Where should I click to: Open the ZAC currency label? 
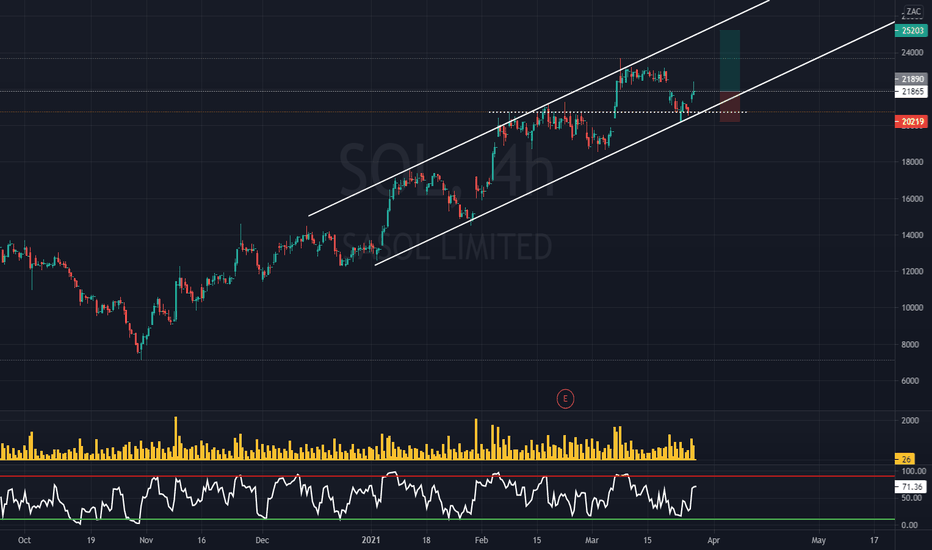point(913,11)
